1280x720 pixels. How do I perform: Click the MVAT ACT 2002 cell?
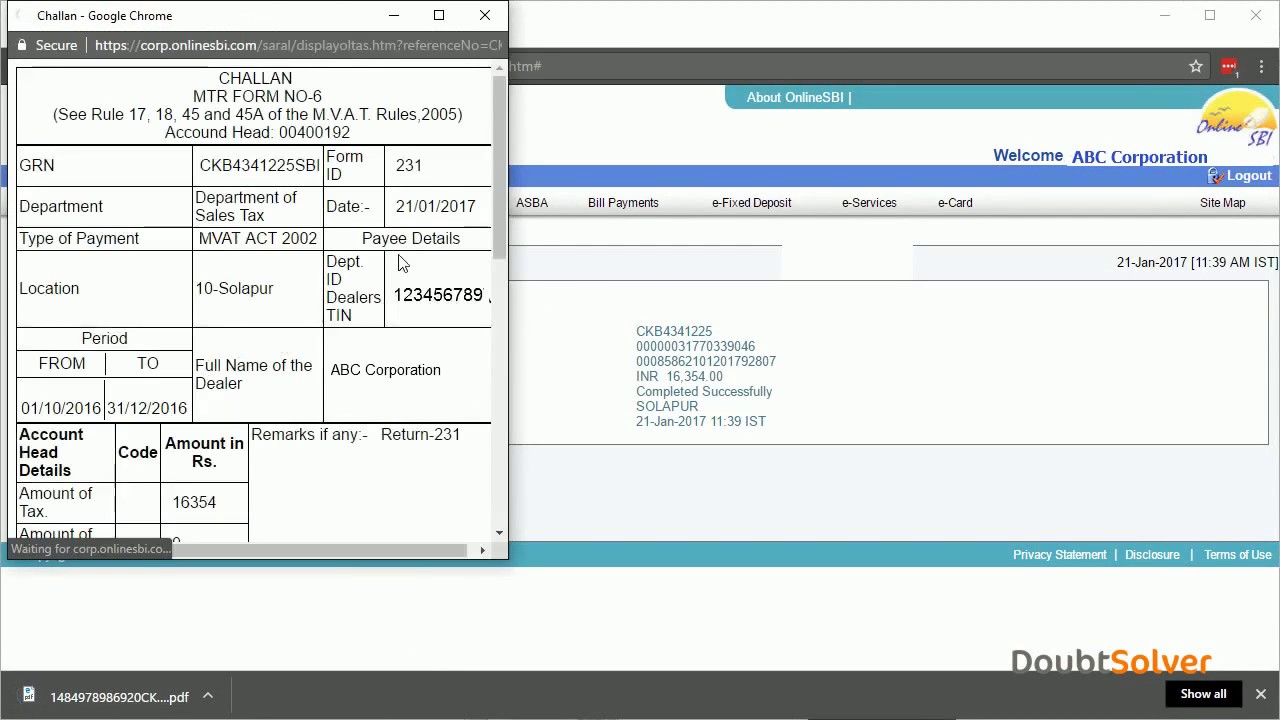pyautogui.click(x=258, y=239)
